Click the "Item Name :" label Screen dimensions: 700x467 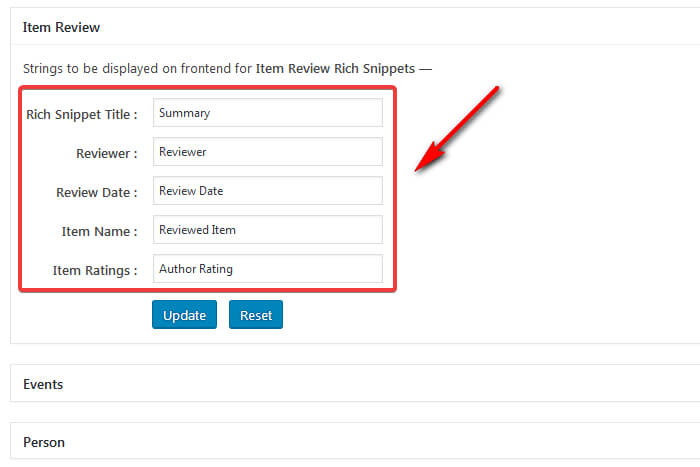pos(99,232)
